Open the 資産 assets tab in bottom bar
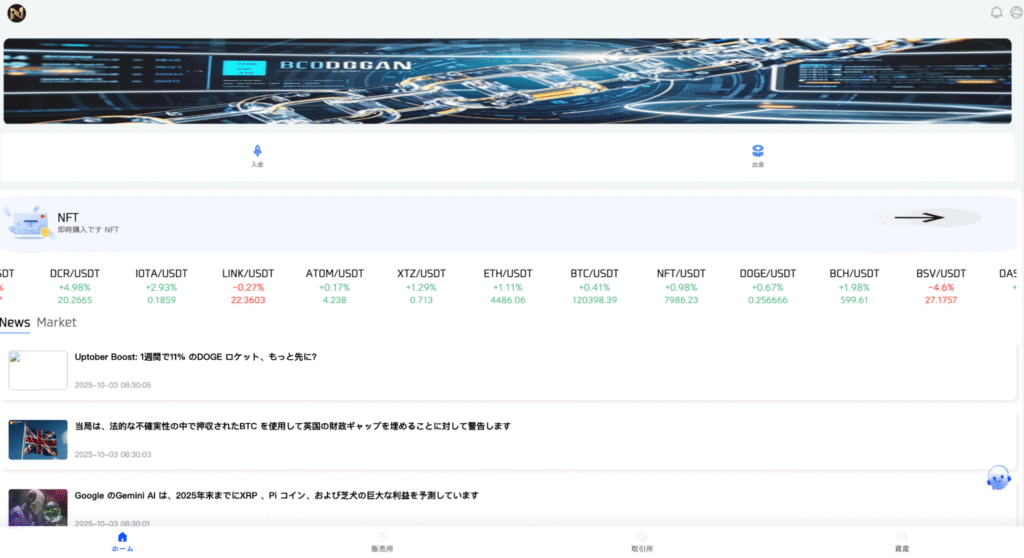 tap(901, 541)
